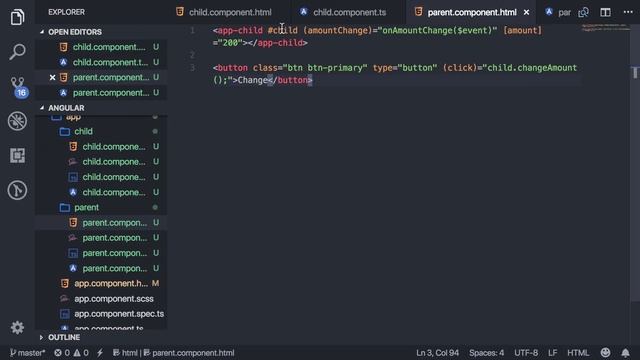Change file encoding UTF-8
Screen dimensions: 640x360
pyautogui.click(x=526, y=353)
